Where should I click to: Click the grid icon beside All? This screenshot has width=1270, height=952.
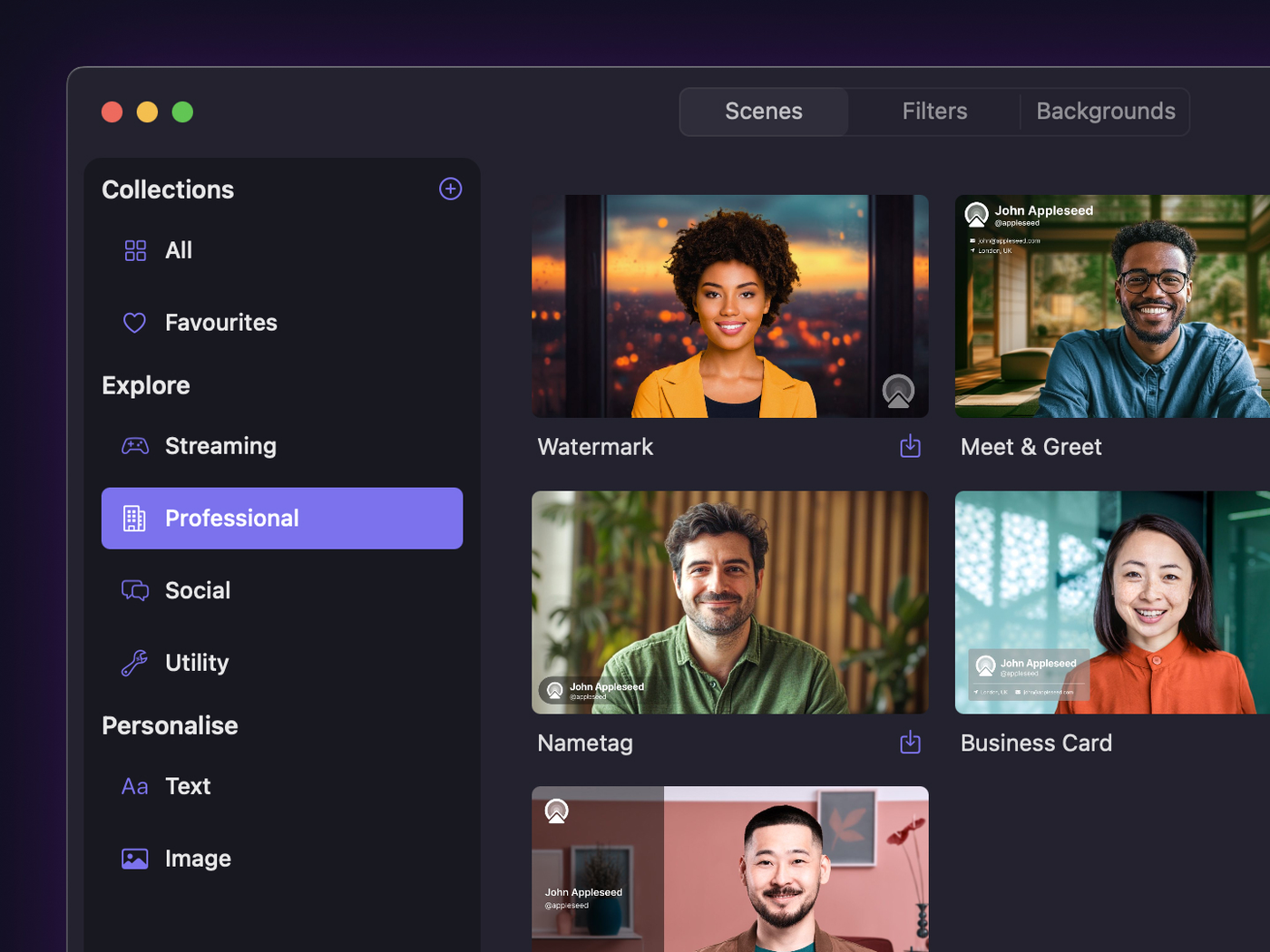[135, 250]
